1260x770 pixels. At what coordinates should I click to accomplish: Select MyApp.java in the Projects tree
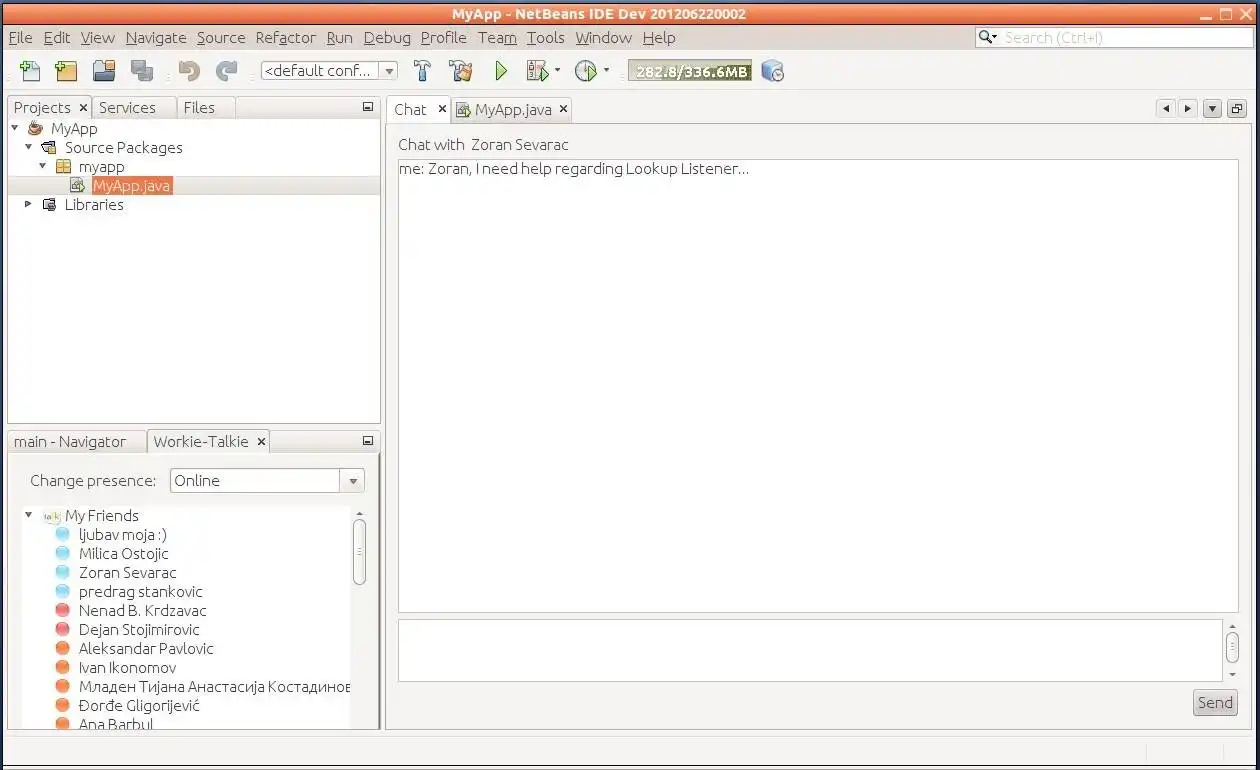(x=131, y=185)
